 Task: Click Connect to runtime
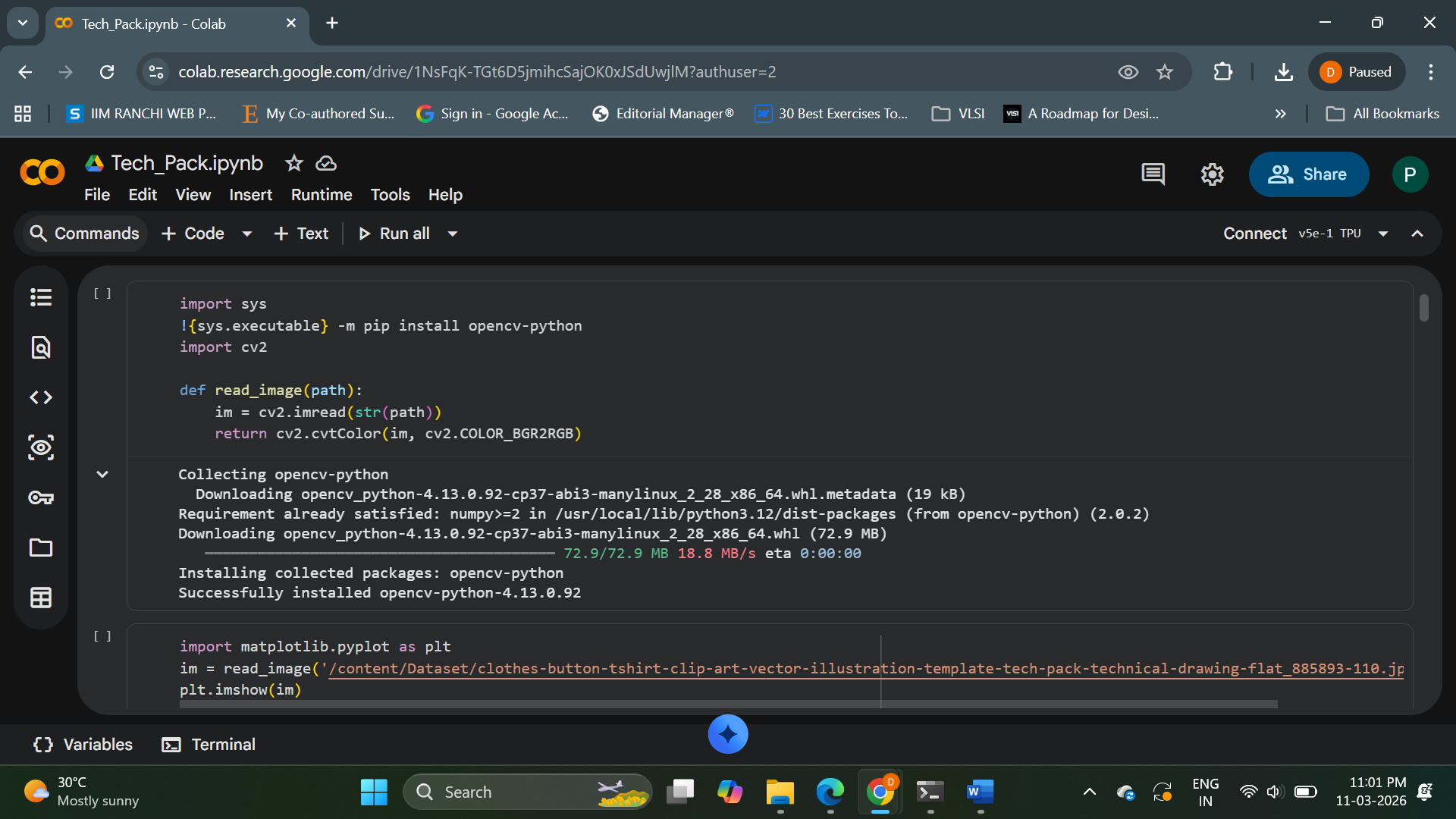pos(1254,234)
